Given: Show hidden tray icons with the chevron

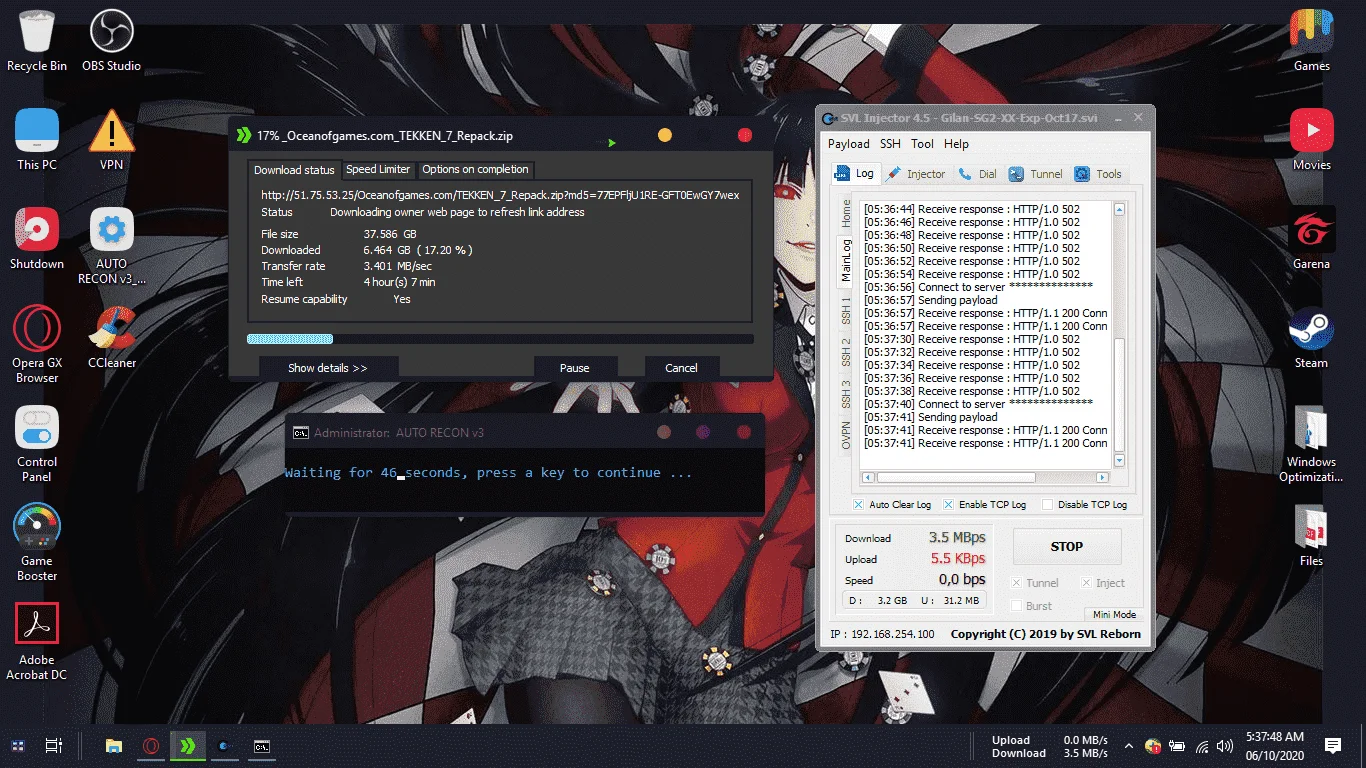Looking at the screenshot, I should pos(1129,746).
